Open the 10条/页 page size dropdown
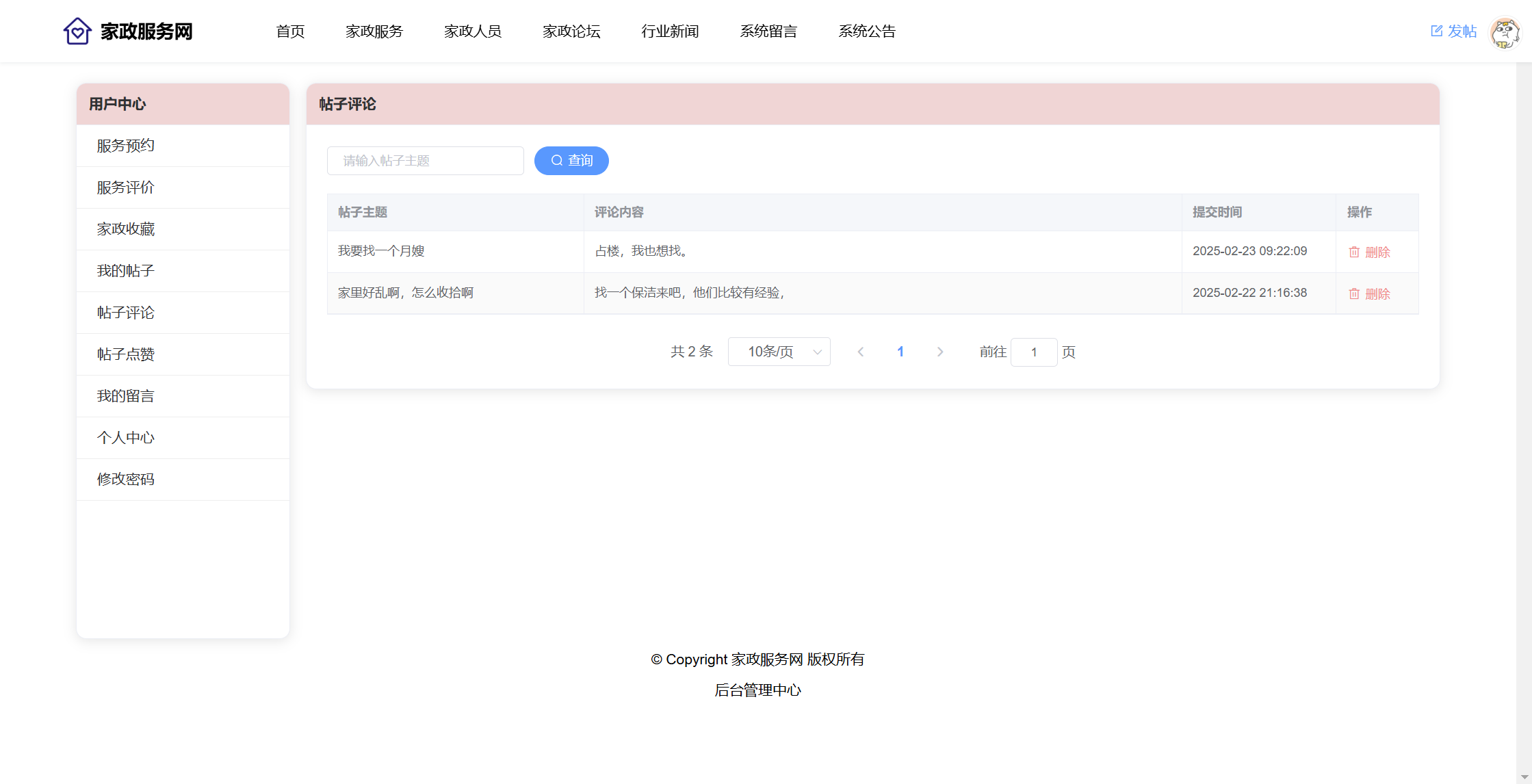The image size is (1532, 784). [779, 352]
